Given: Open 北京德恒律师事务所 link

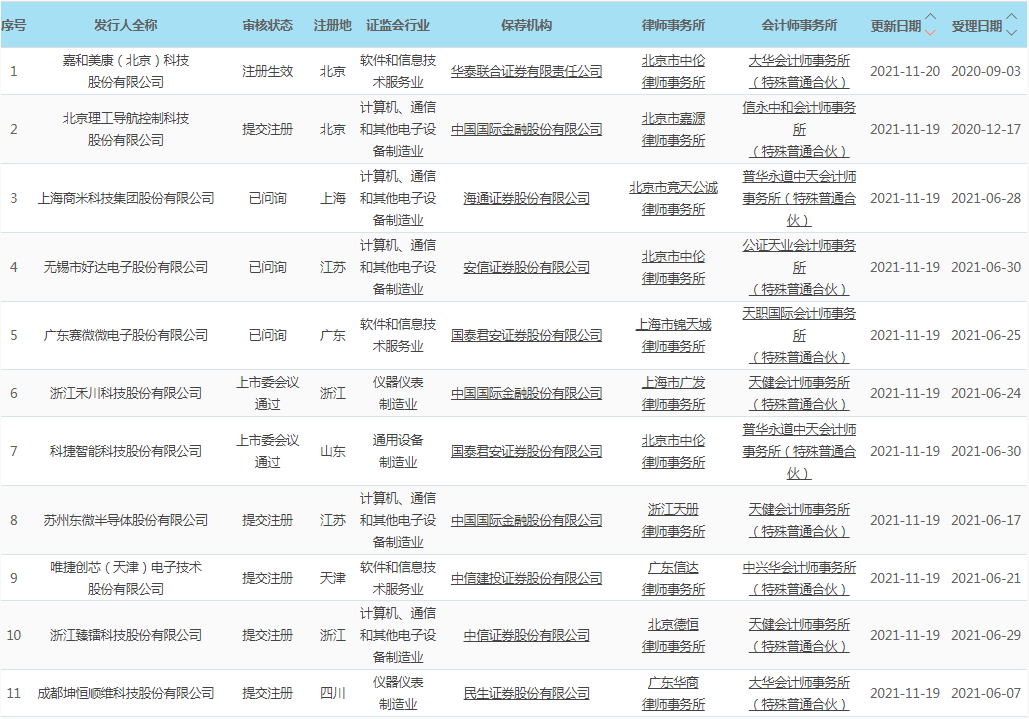Looking at the screenshot, I should [x=673, y=635].
